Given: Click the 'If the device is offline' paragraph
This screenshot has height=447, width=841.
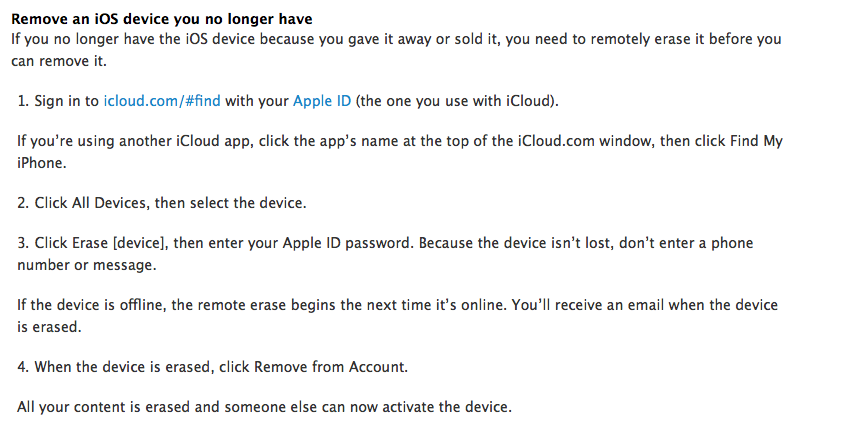Looking at the screenshot, I should [x=397, y=316].
